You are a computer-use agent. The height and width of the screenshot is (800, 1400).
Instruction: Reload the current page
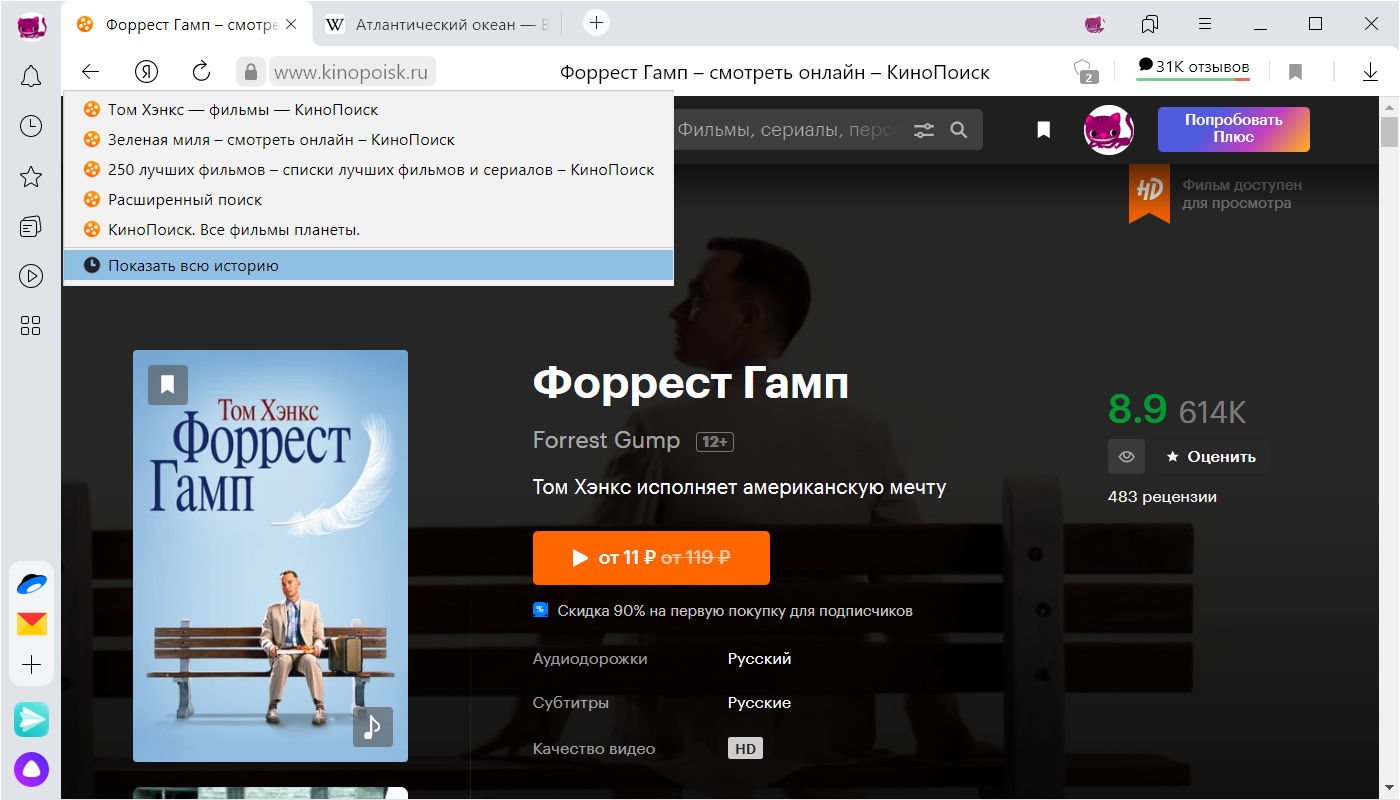pos(201,71)
